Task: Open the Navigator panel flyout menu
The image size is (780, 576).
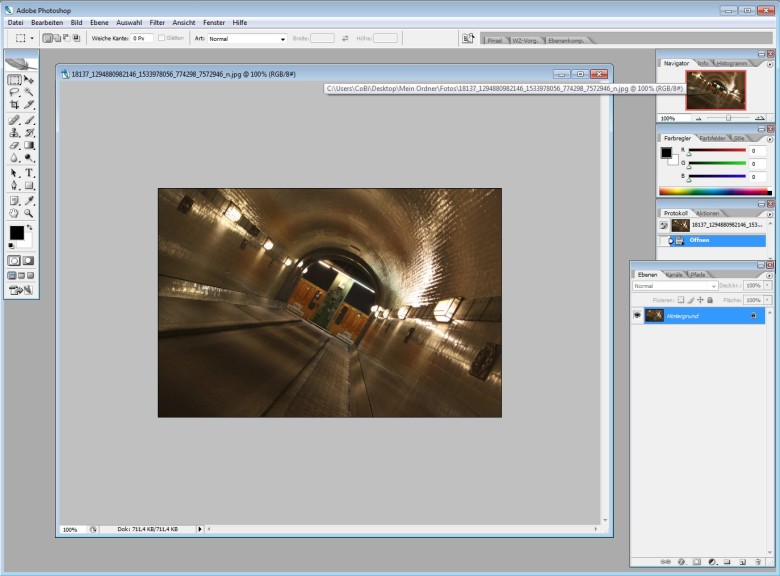Action: [x=770, y=65]
